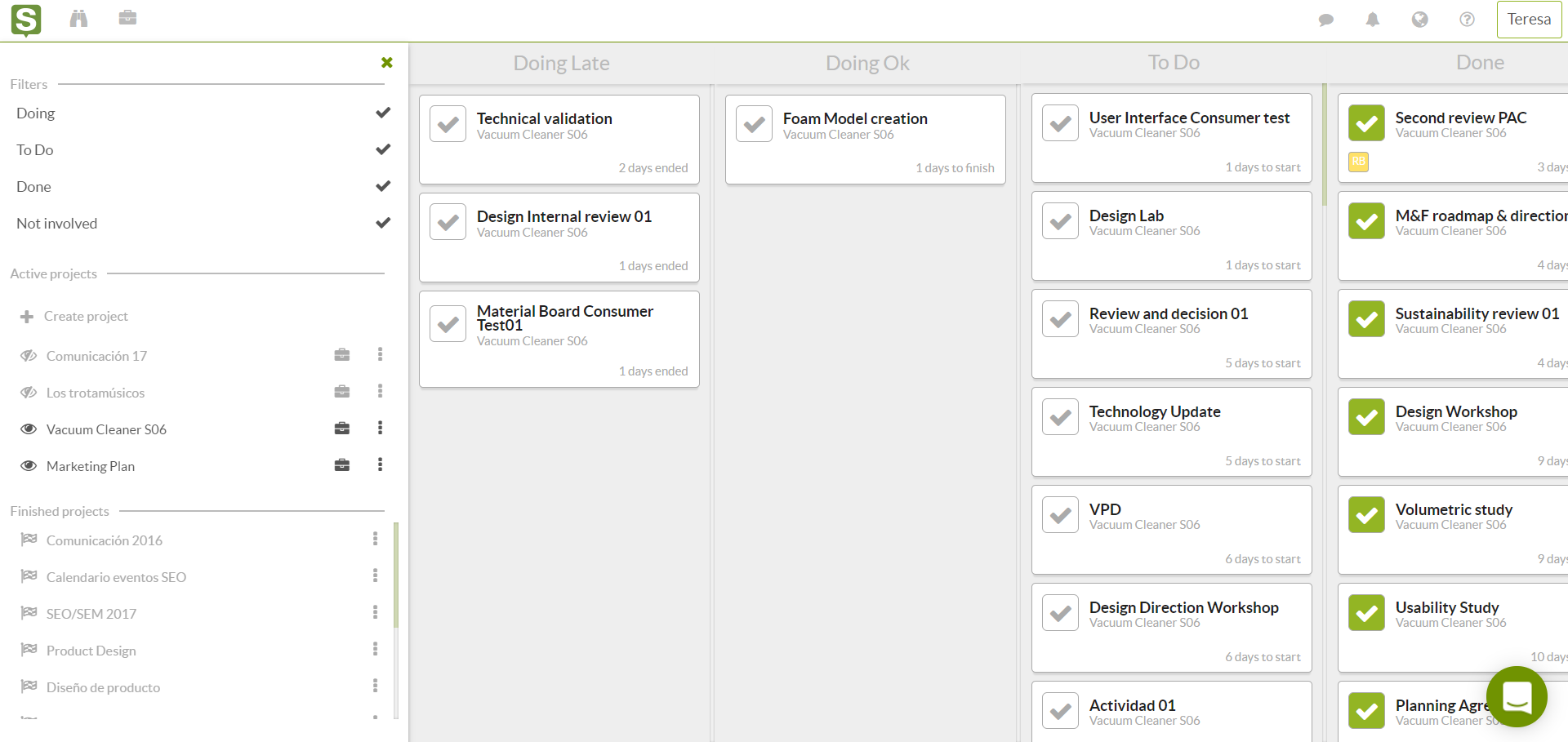Show the Los trotamúsicos project
The image size is (1568, 742).
coord(29,393)
